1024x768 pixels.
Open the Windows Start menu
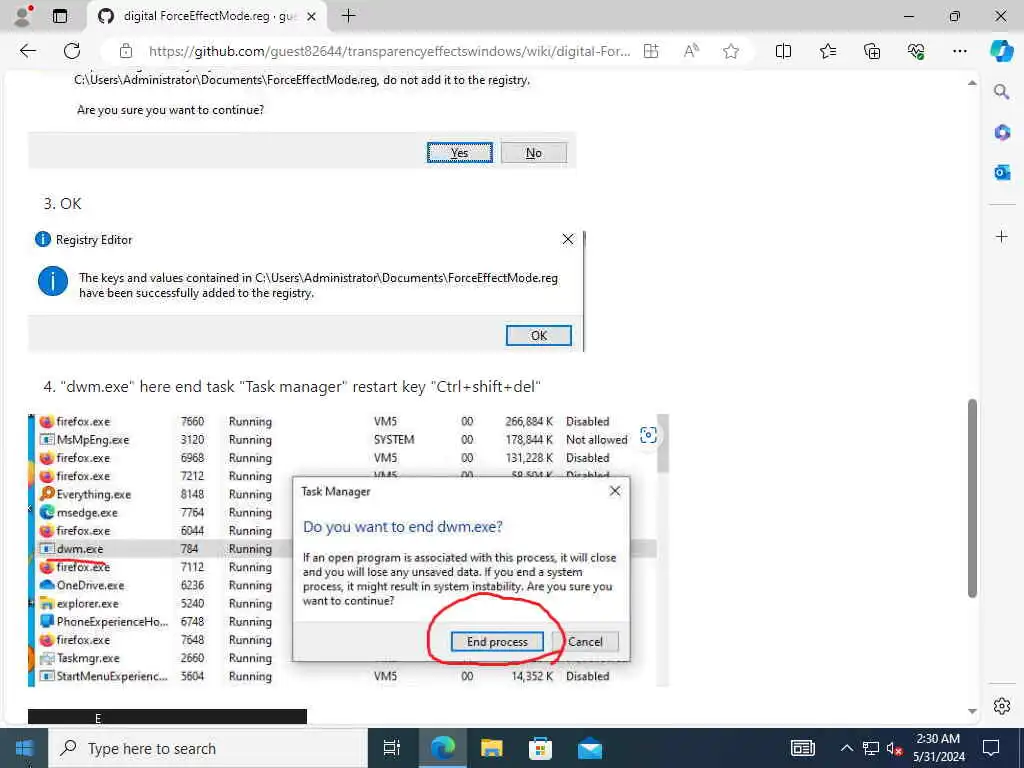coord(24,748)
